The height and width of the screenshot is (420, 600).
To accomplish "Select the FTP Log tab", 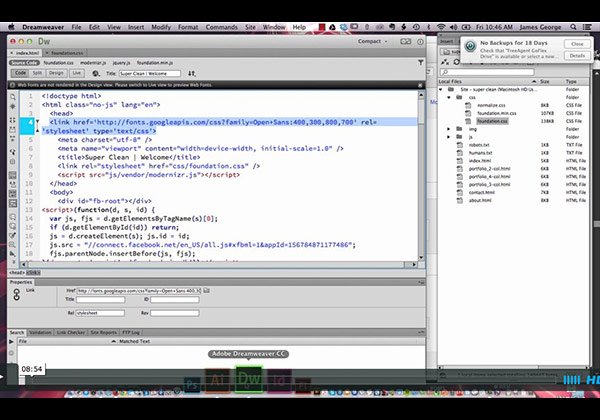I will [130, 332].
